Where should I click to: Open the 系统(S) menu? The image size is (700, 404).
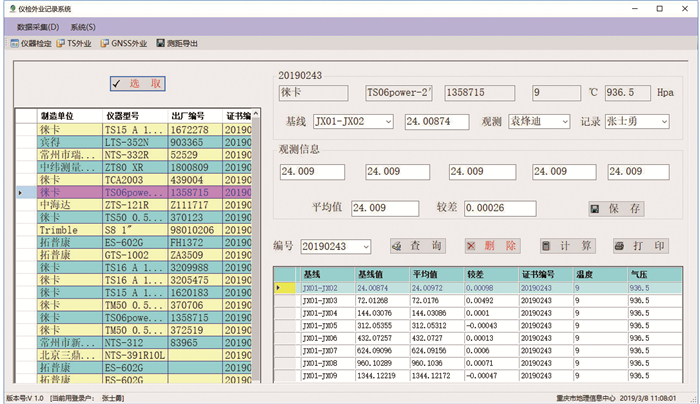(83, 27)
